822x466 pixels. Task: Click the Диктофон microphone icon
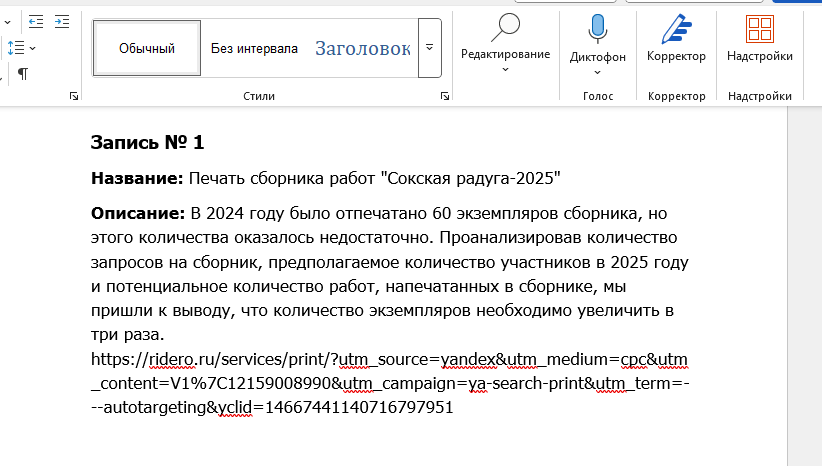click(598, 28)
